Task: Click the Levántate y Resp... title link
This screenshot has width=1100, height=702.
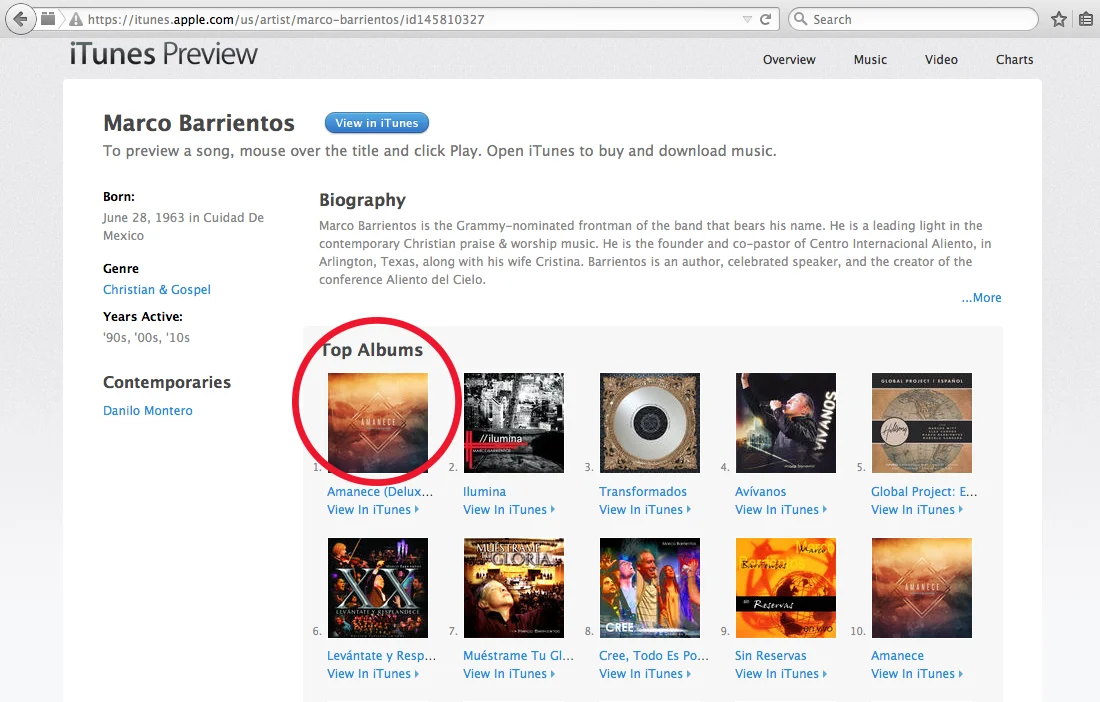Action: tap(382, 656)
